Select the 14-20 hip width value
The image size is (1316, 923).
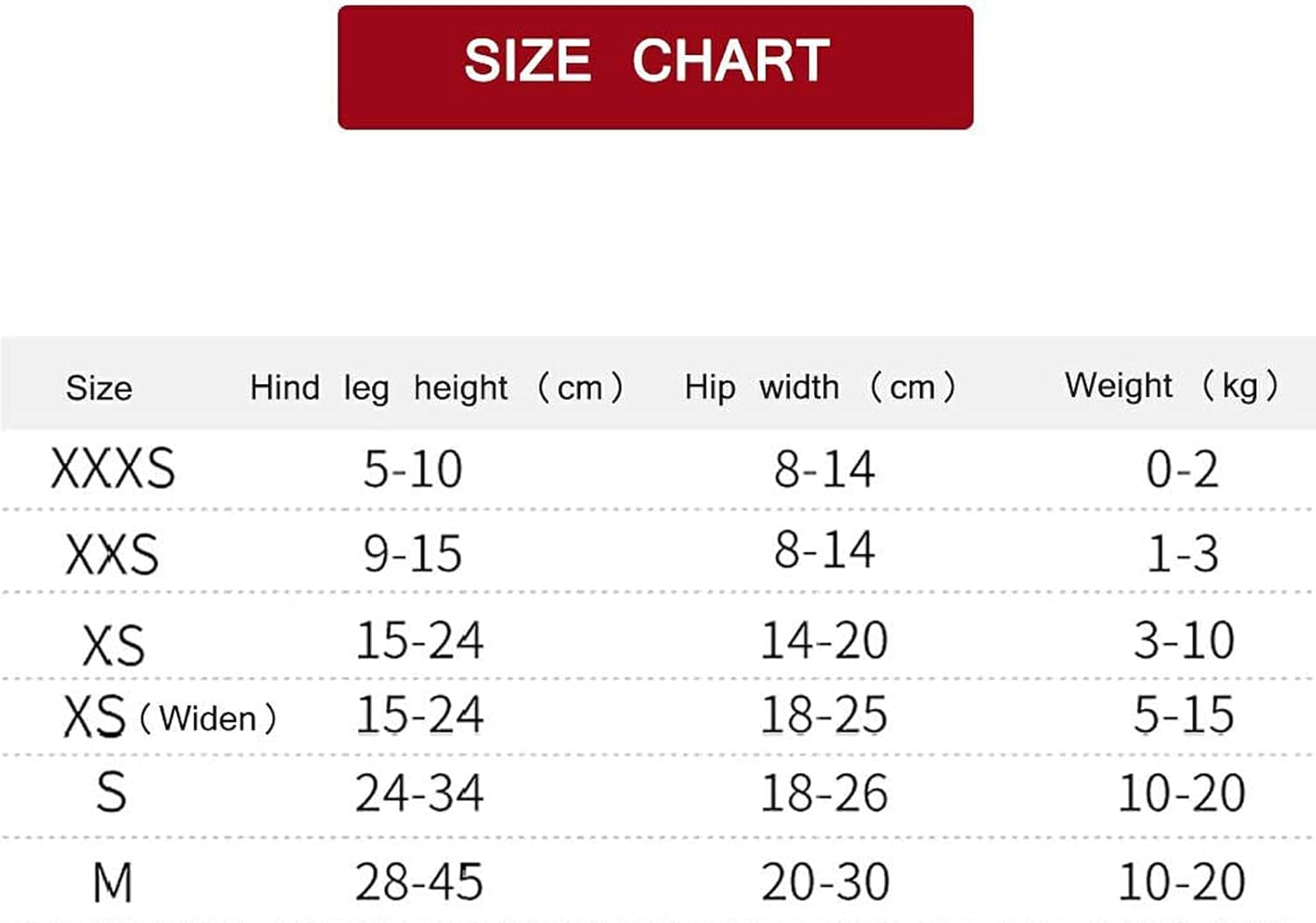[x=824, y=640]
